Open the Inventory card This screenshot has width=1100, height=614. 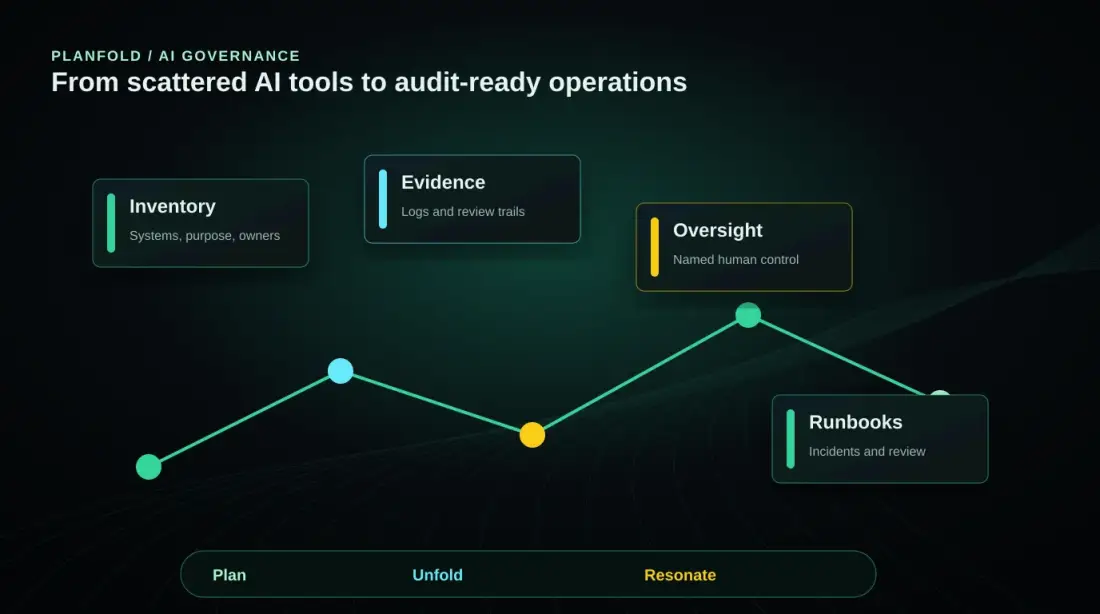[201, 223]
